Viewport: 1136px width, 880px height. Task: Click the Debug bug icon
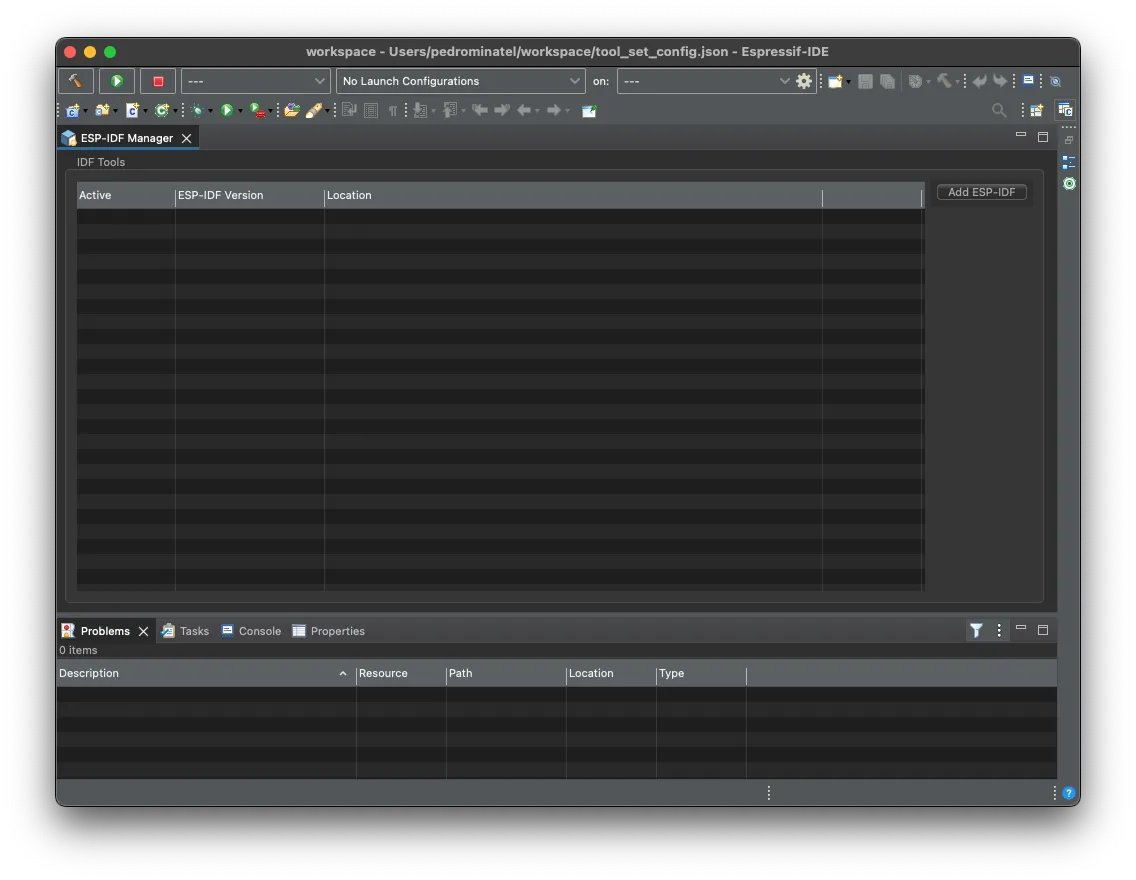coord(198,111)
